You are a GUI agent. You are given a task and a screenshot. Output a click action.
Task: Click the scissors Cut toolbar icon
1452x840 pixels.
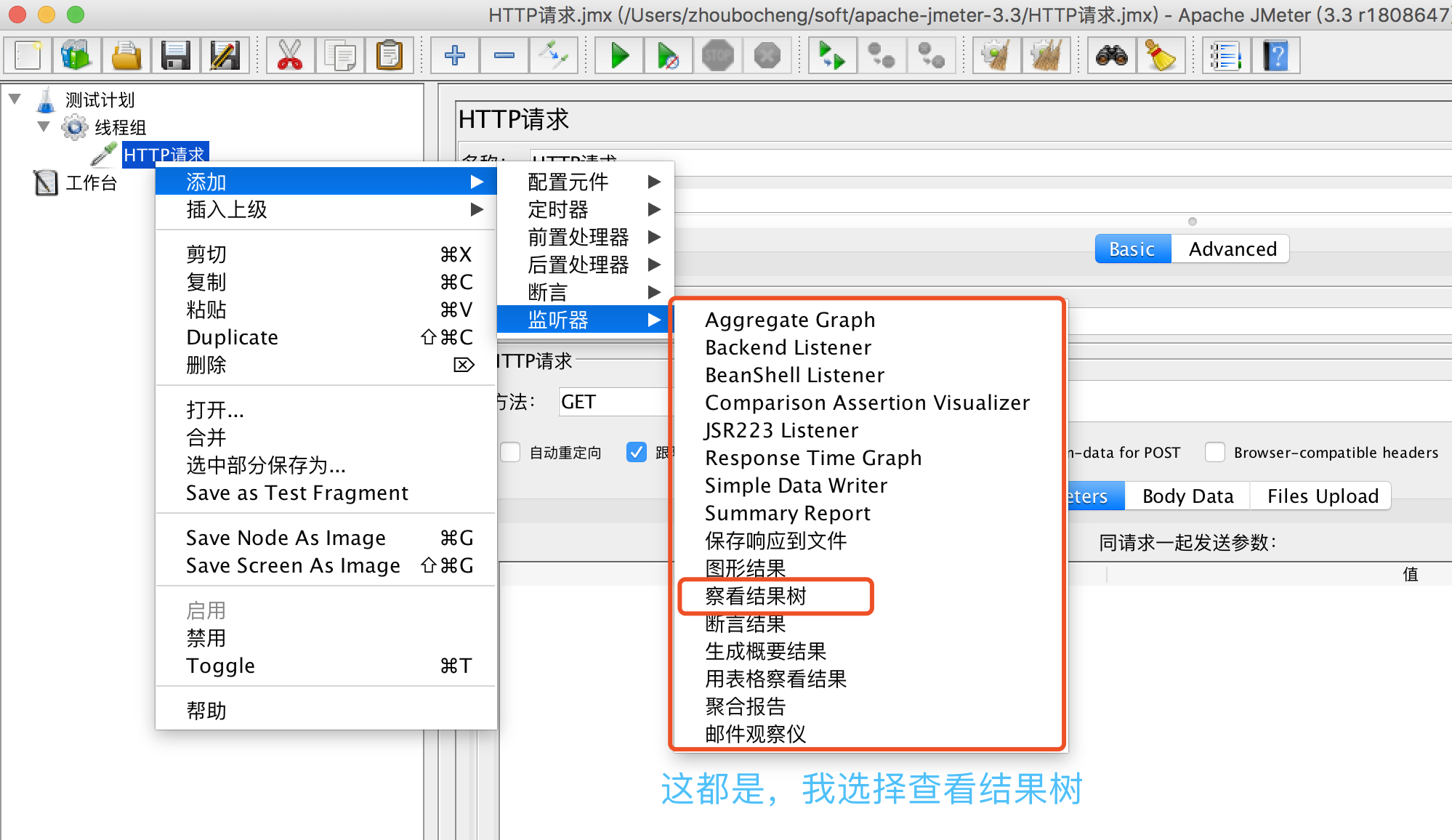coord(289,55)
